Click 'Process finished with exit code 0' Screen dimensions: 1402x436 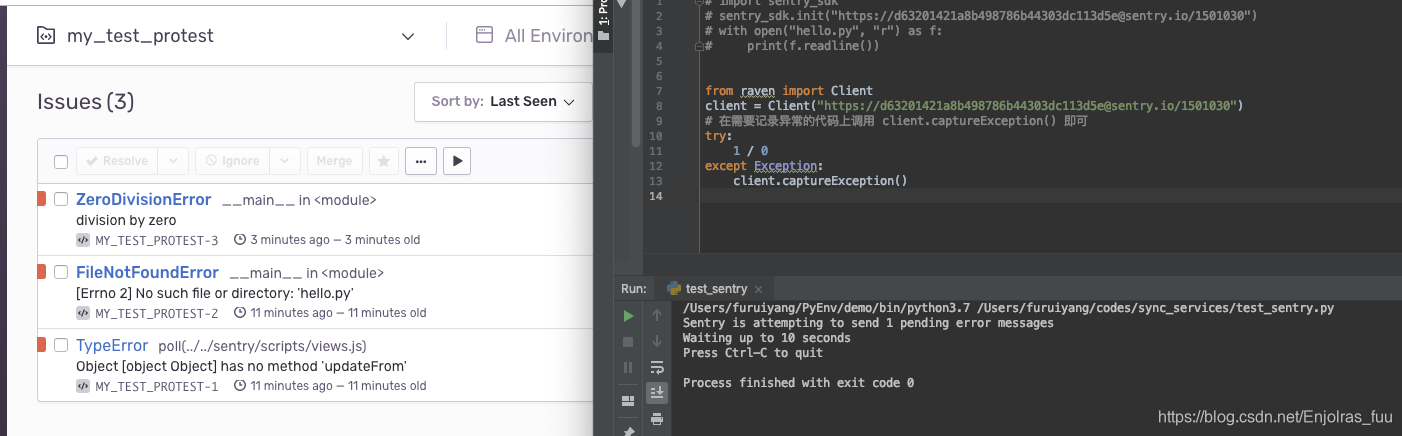pos(798,383)
